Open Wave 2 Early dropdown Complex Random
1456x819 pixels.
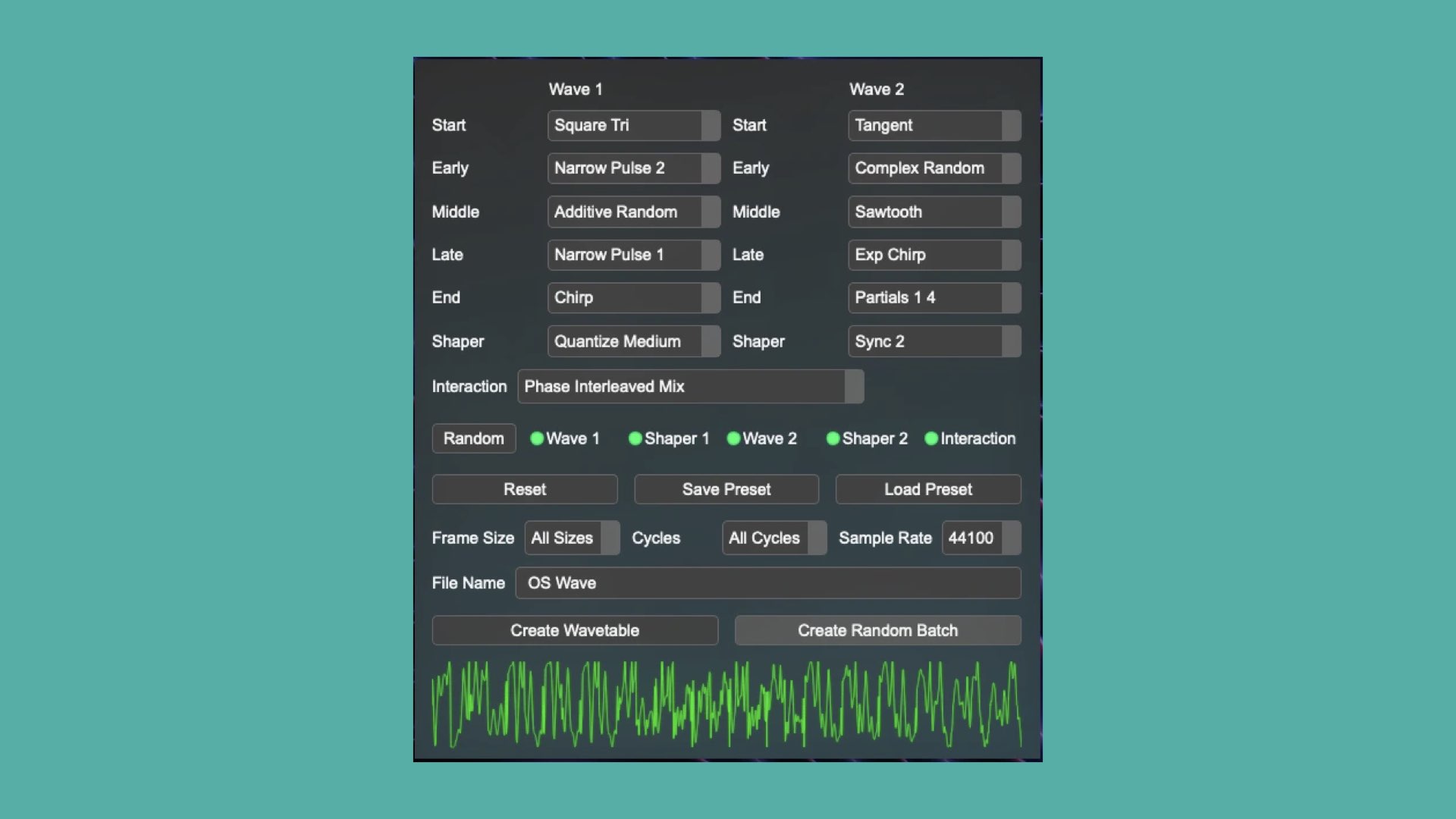click(x=934, y=168)
